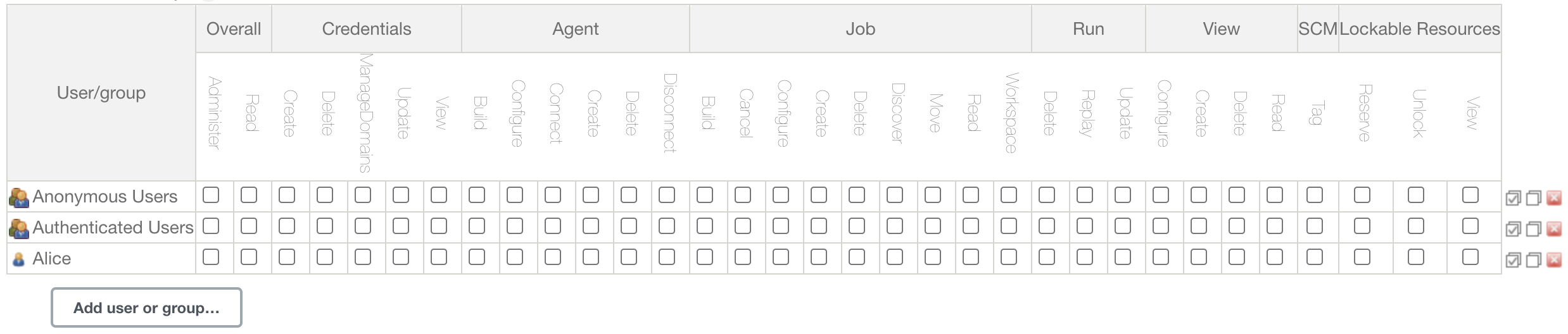Tick SCM Tag checkbox for Alice
This screenshot has height=334, width=1568.
1315,257
